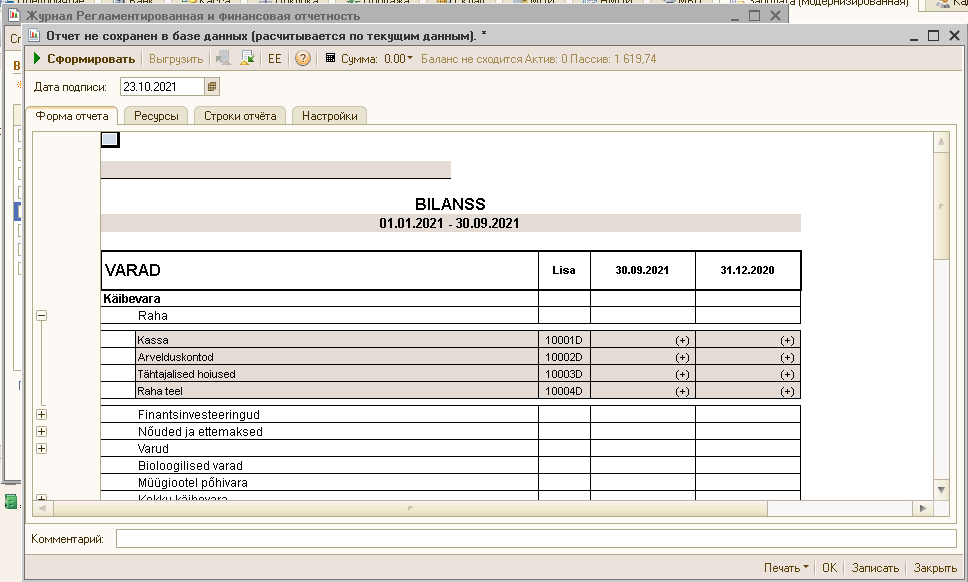Select the Arvelduskontod row cell
This screenshot has width=968, height=582.
(x=337, y=357)
